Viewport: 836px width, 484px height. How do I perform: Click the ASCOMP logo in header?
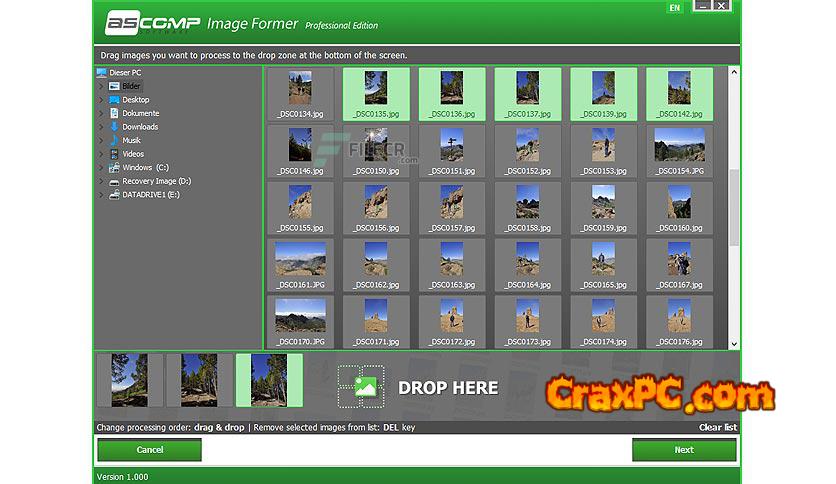click(x=152, y=23)
